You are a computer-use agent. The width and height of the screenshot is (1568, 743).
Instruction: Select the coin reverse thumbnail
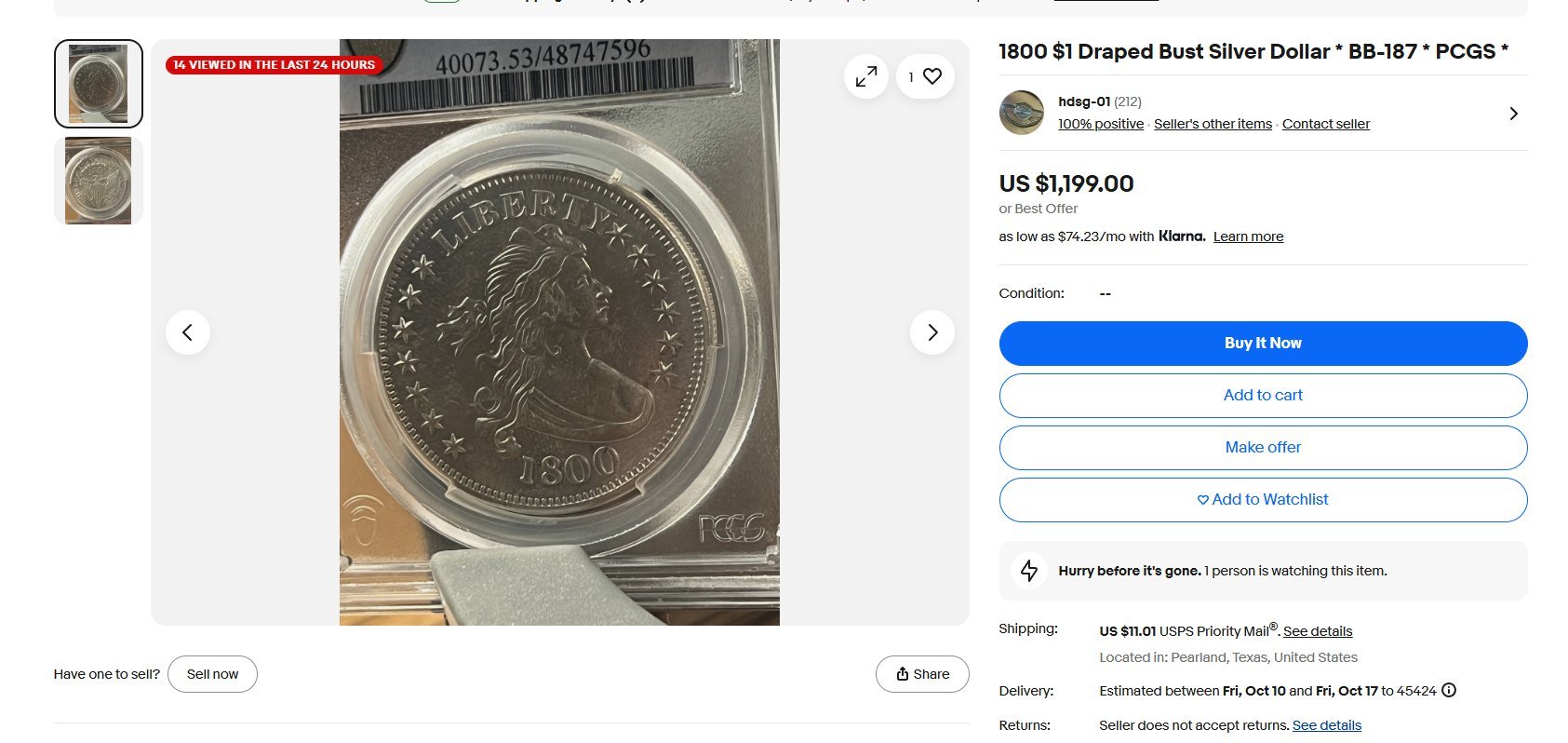99,181
